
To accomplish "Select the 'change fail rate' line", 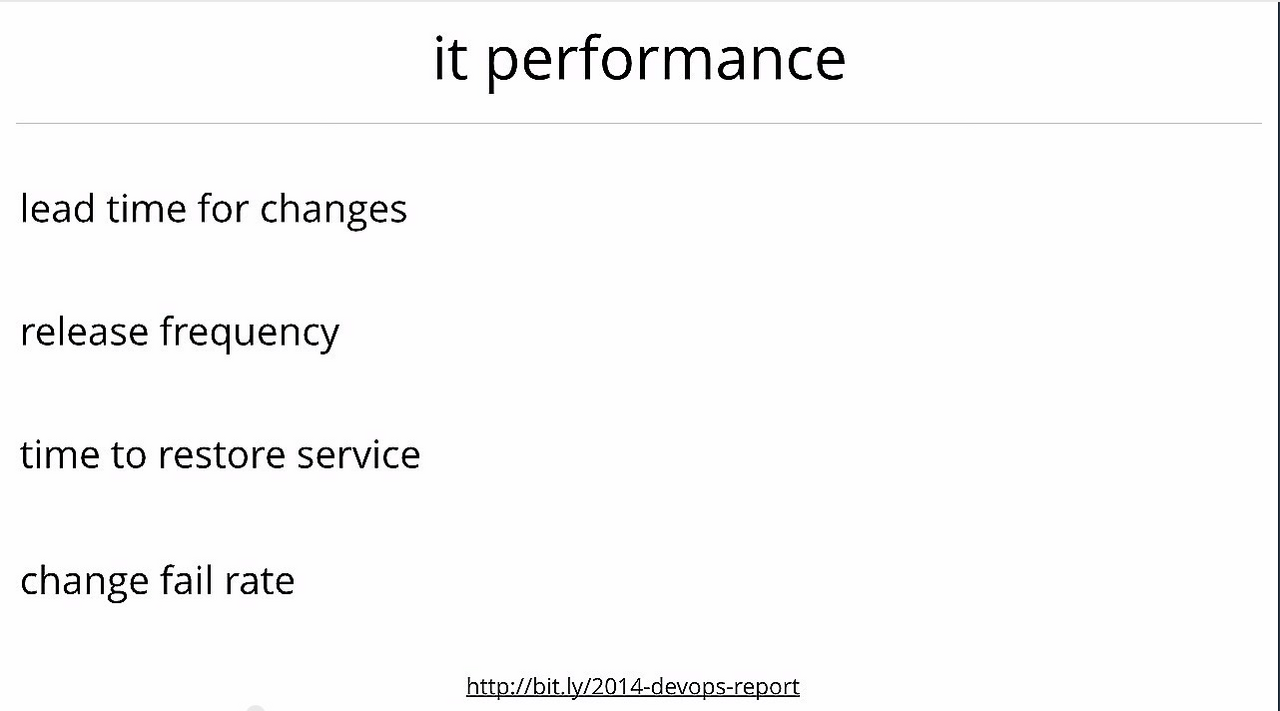I will click(157, 580).
